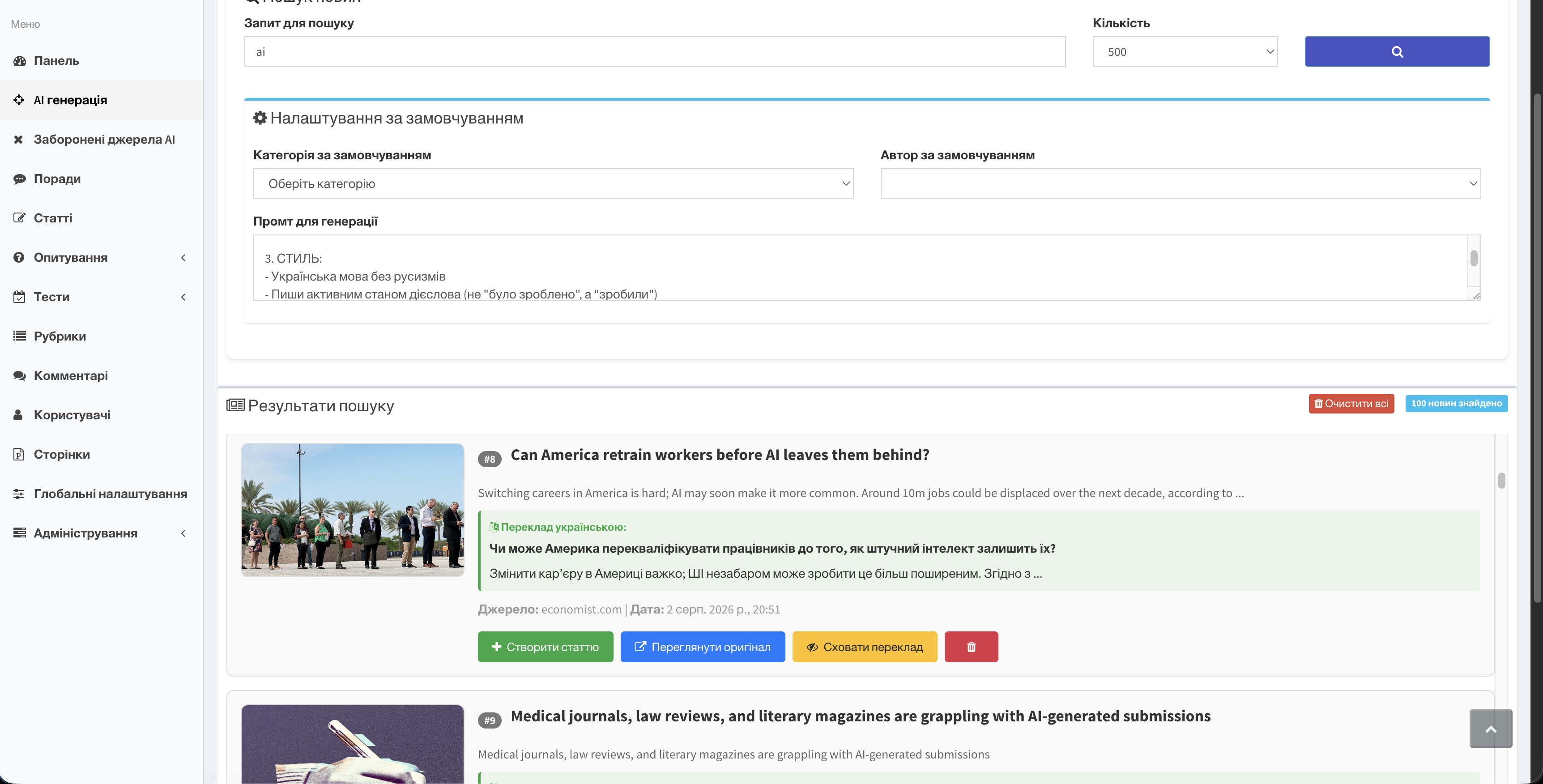Image resolution: width=1543 pixels, height=784 pixels.
Task: Click the news item #9 thumbnail image
Action: tap(352, 745)
